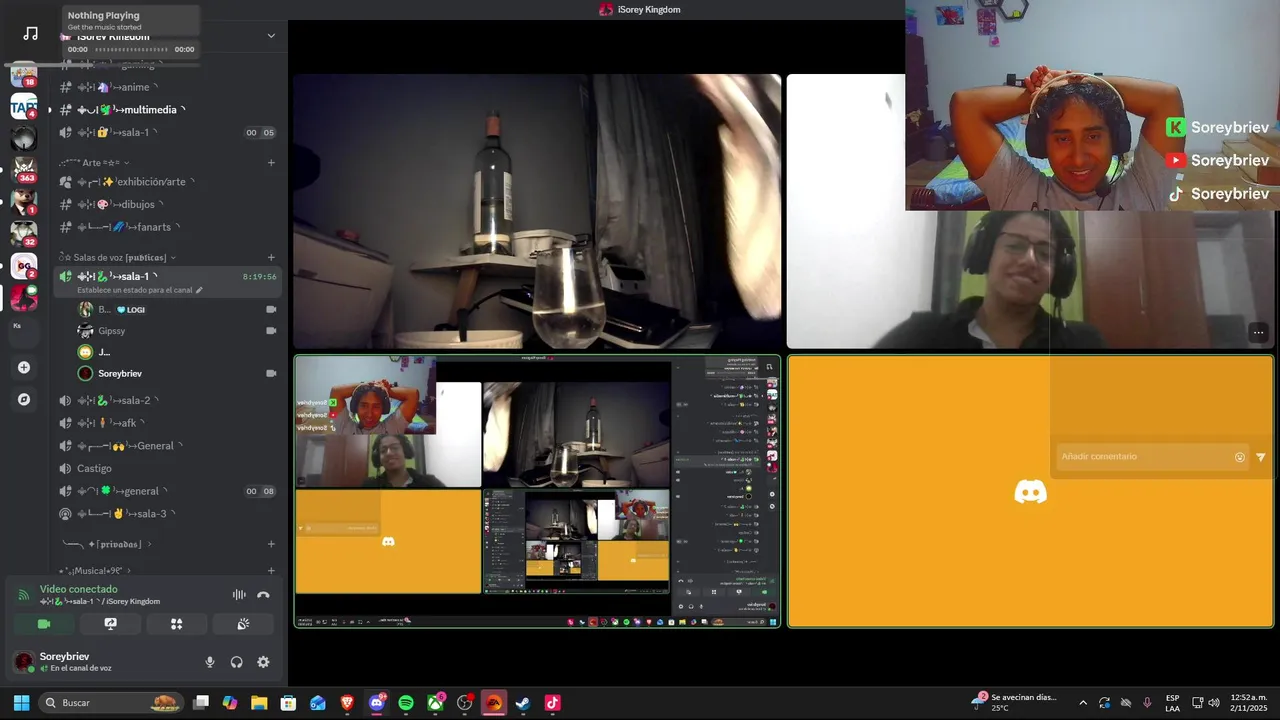Open Steam from the taskbar
This screenshot has width=1280, height=720.
523,703
